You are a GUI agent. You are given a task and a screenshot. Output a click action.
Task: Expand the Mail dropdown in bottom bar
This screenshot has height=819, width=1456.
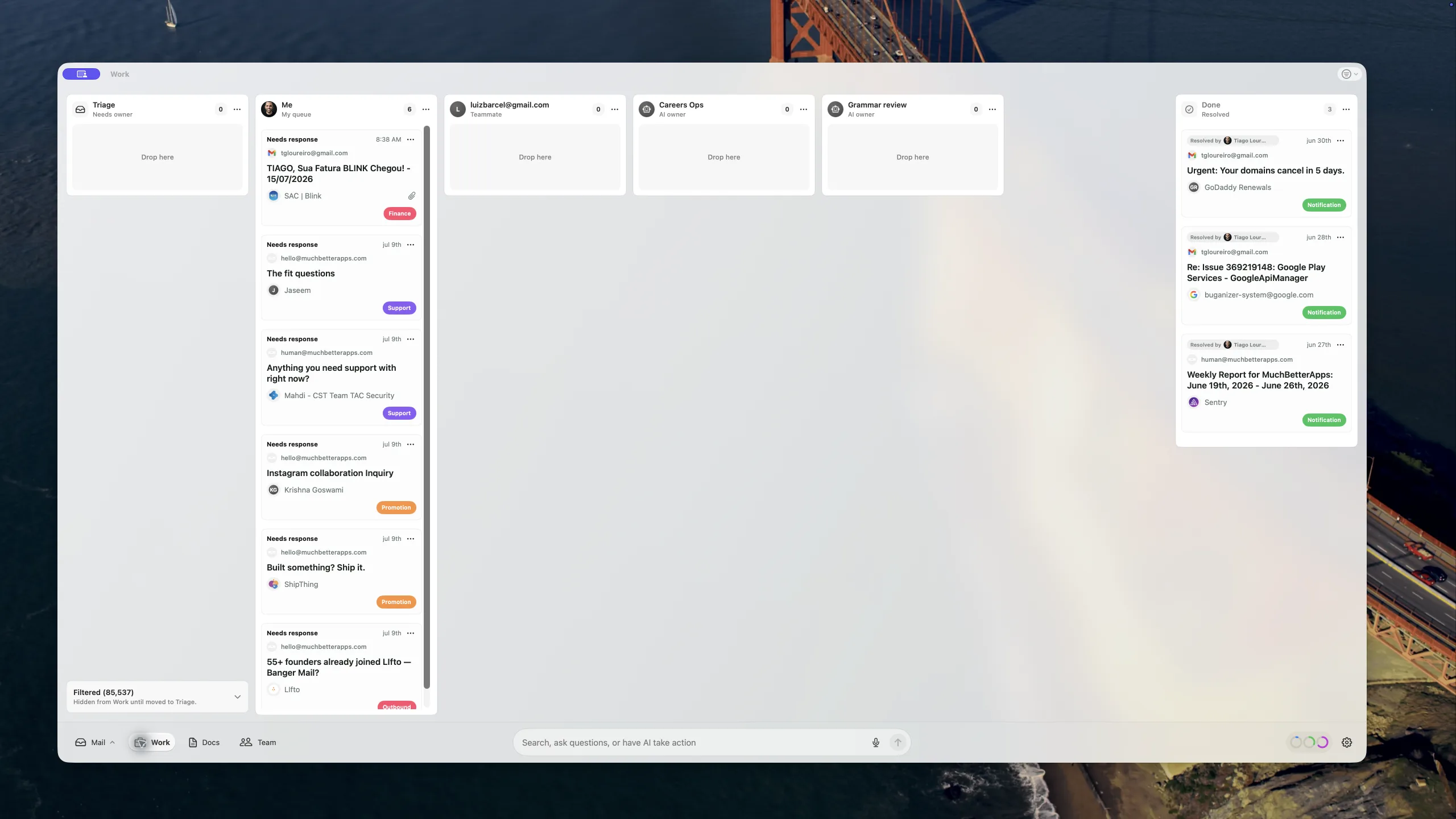pyautogui.click(x=95, y=742)
